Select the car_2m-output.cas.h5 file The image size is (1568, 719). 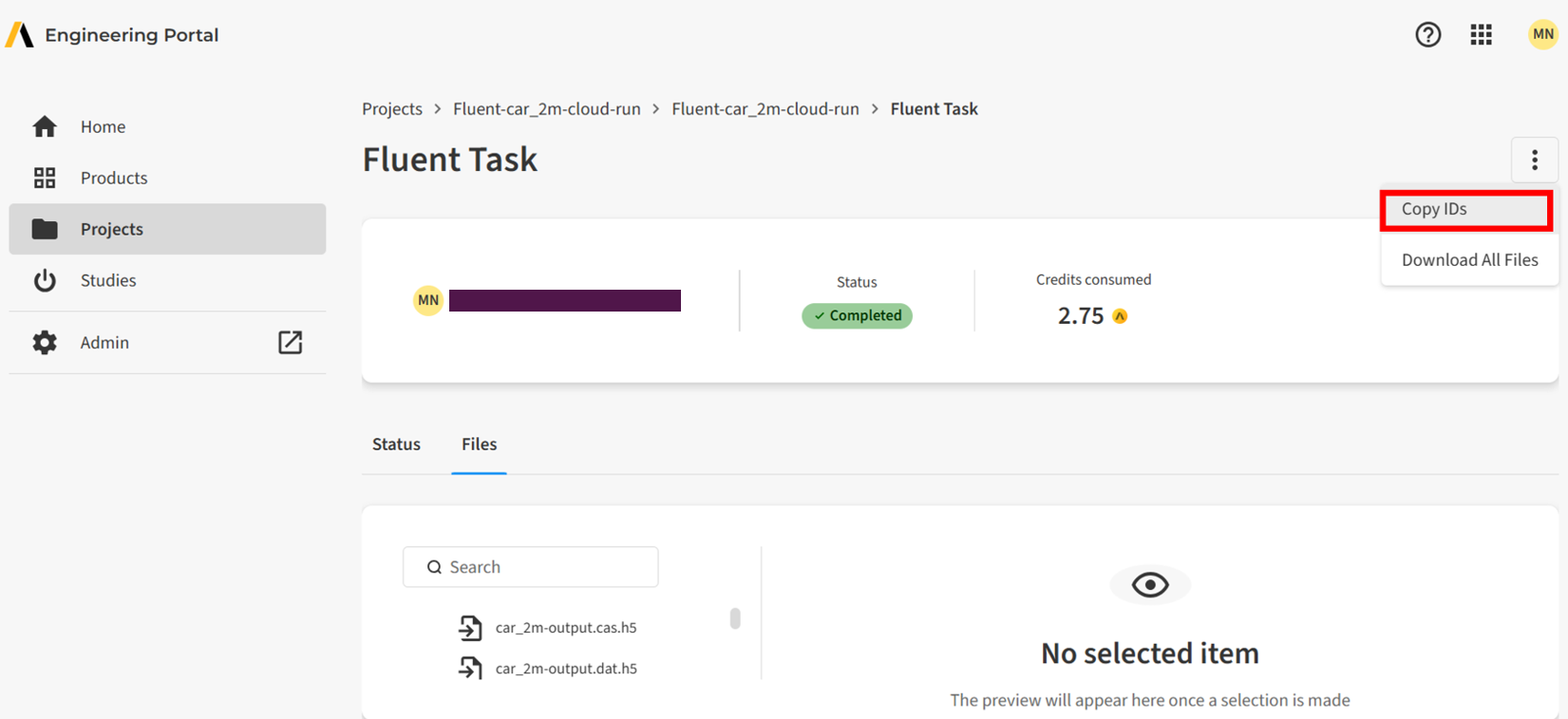(566, 628)
